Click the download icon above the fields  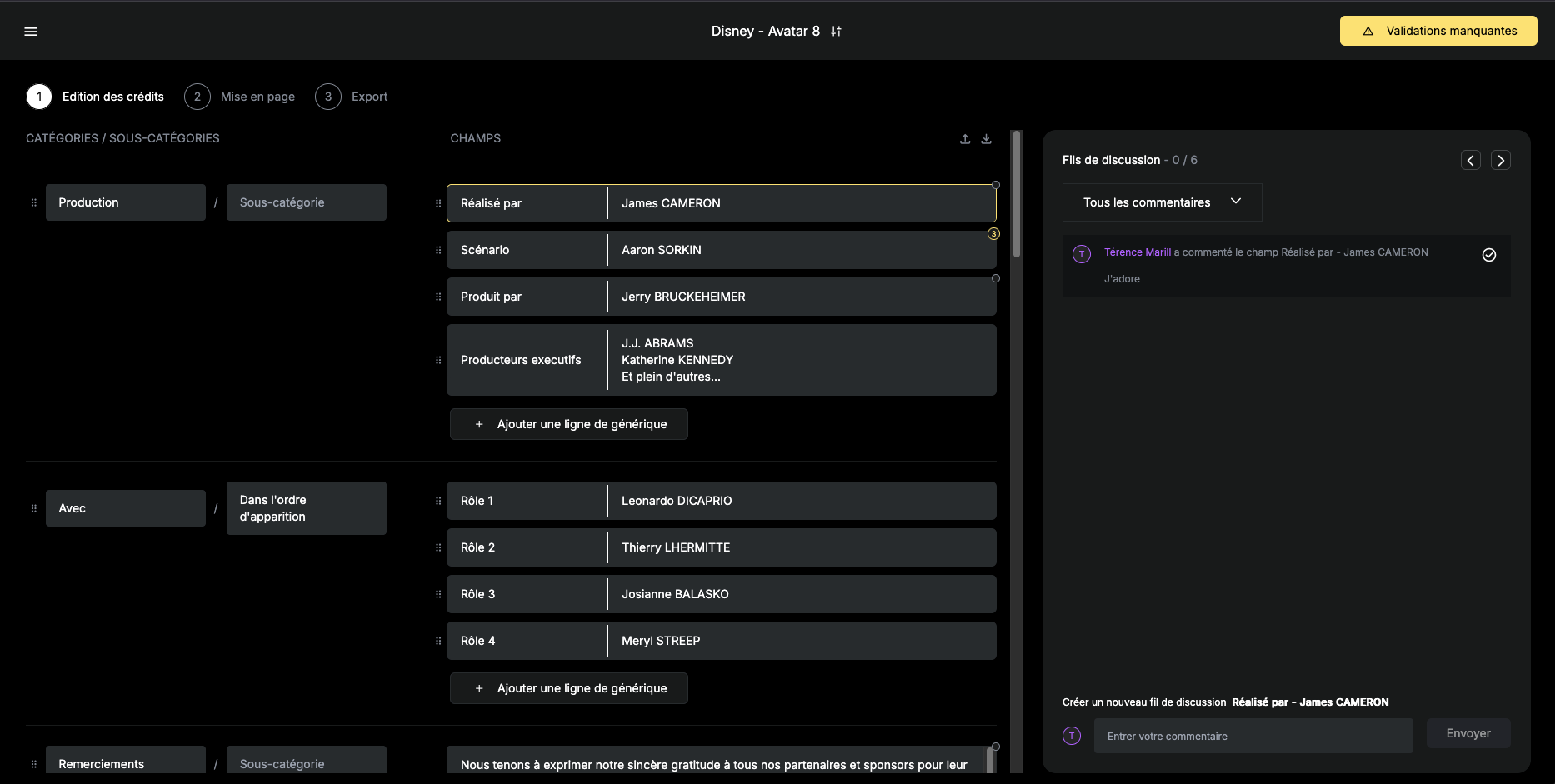(x=986, y=139)
